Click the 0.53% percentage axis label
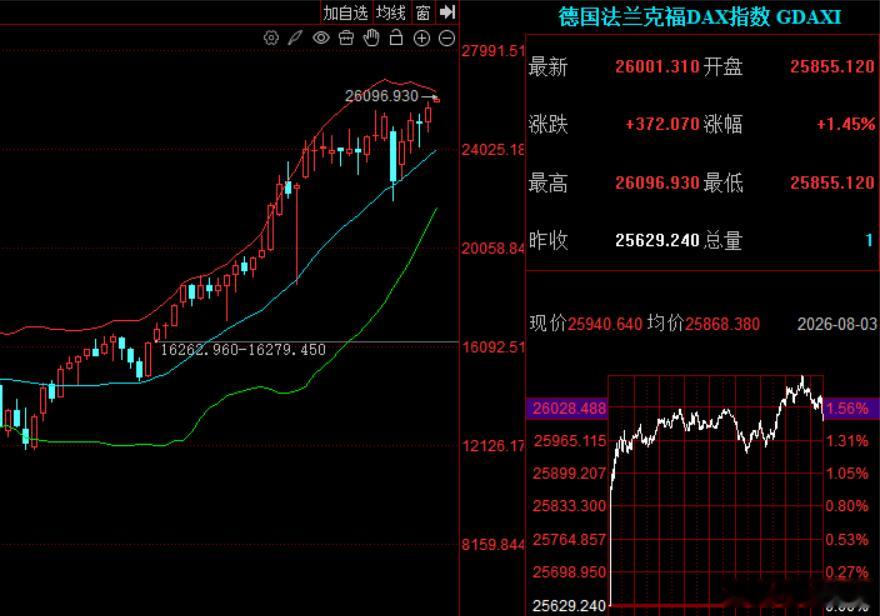The image size is (880, 616). [x=847, y=540]
